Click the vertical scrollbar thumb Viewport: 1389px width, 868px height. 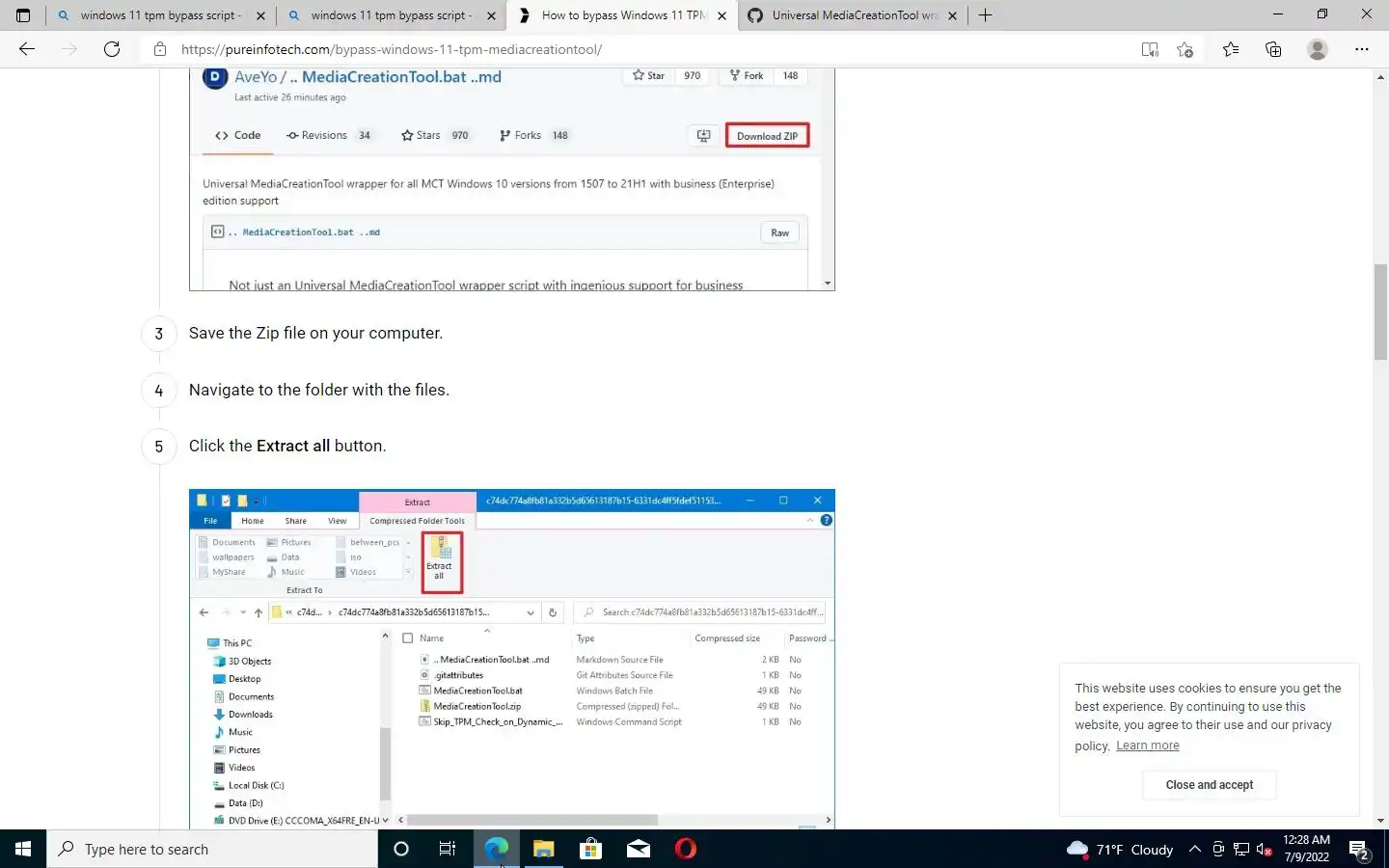point(1380,311)
